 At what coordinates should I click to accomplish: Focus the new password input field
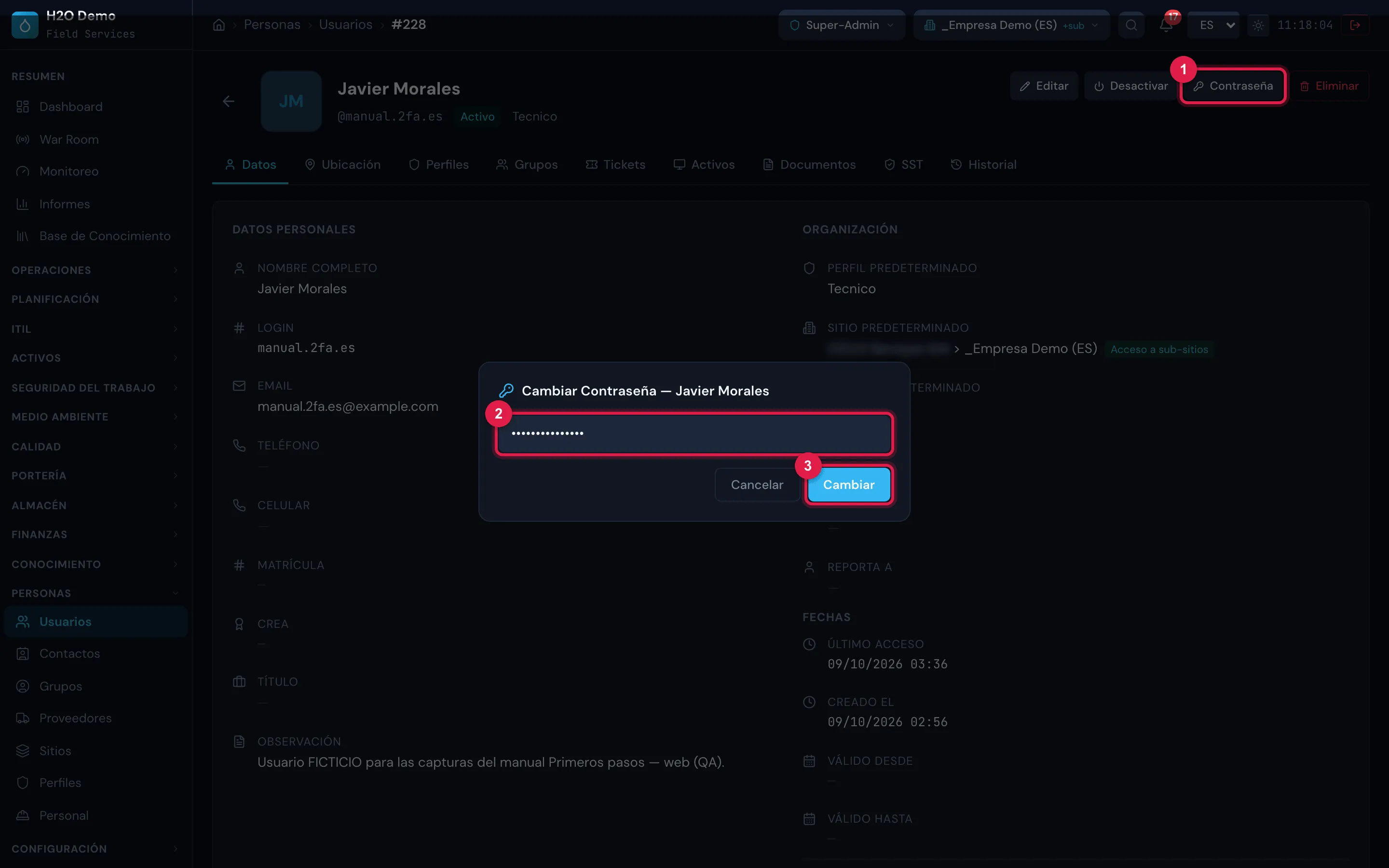694,434
